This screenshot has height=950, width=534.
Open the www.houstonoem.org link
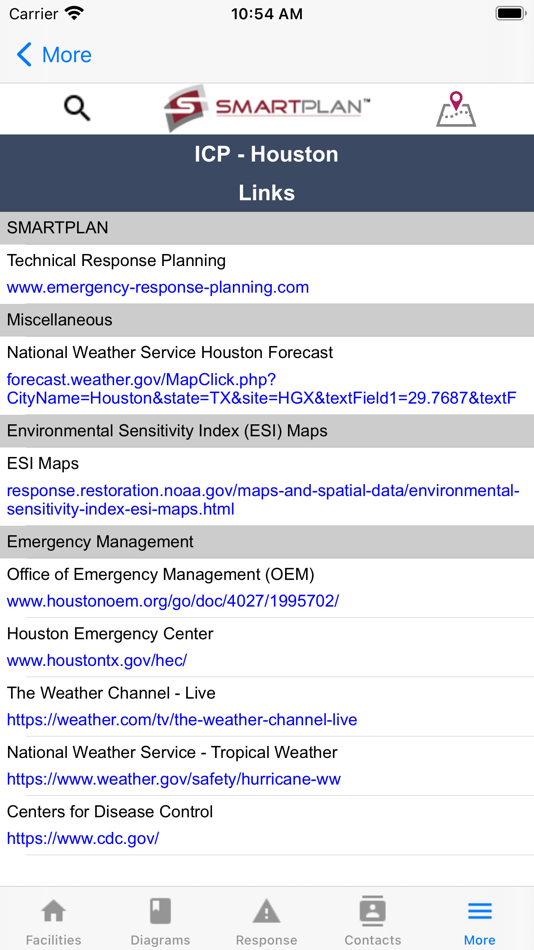point(173,601)
